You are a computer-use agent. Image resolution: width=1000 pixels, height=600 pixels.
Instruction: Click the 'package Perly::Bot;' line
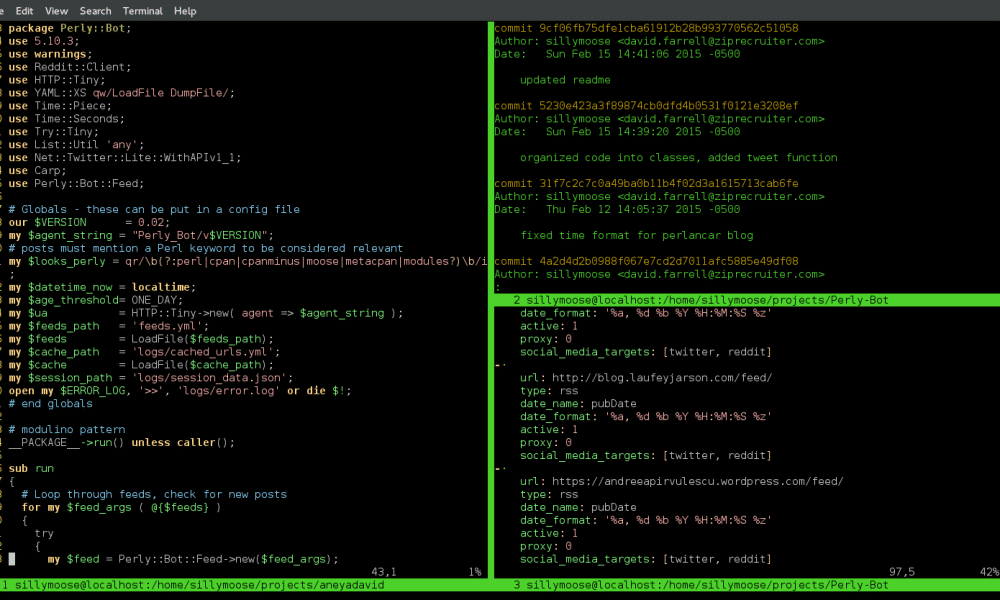(x=70, y=28)
